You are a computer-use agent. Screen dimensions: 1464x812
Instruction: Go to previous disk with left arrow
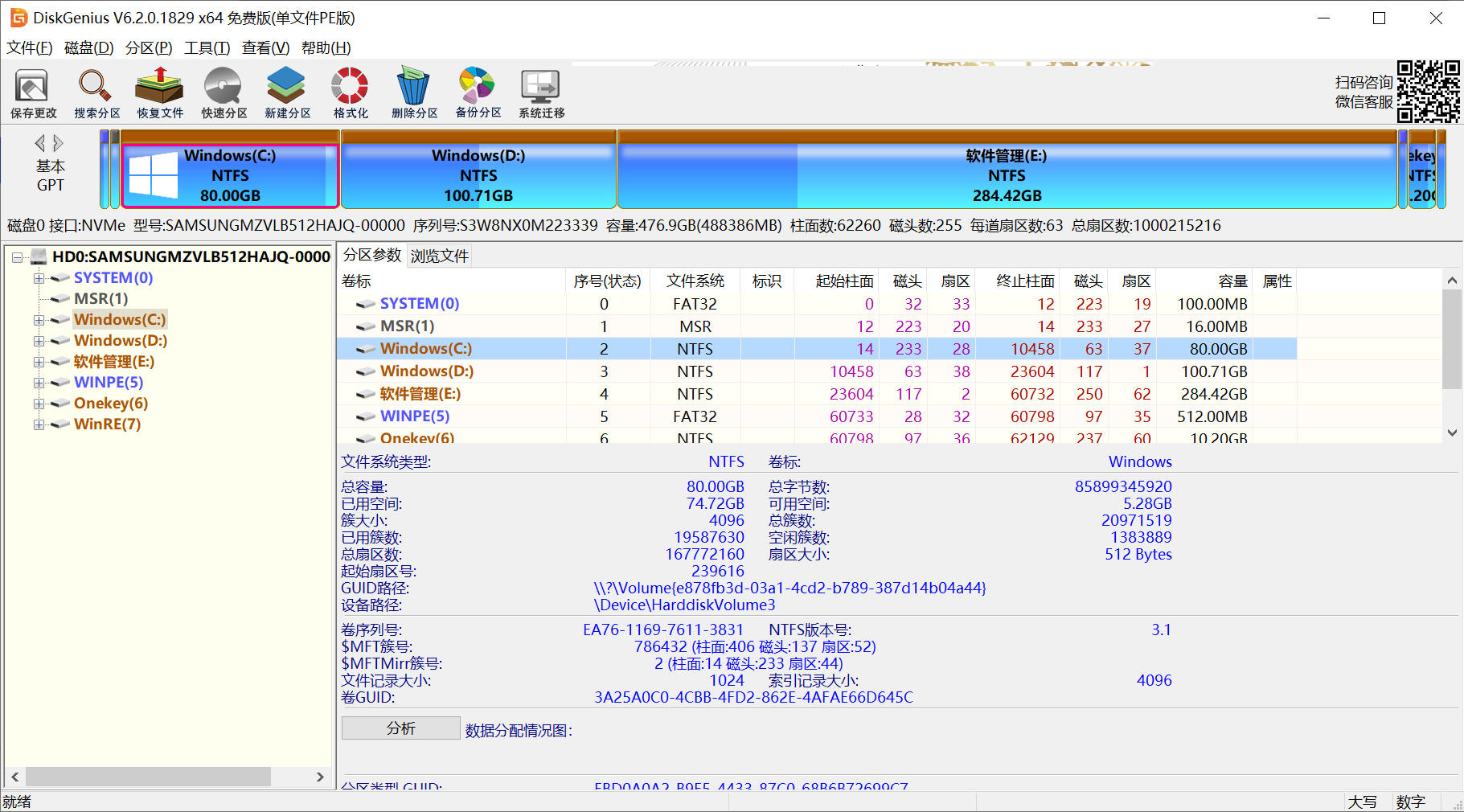pyautogui.click(x=40, y=143)
